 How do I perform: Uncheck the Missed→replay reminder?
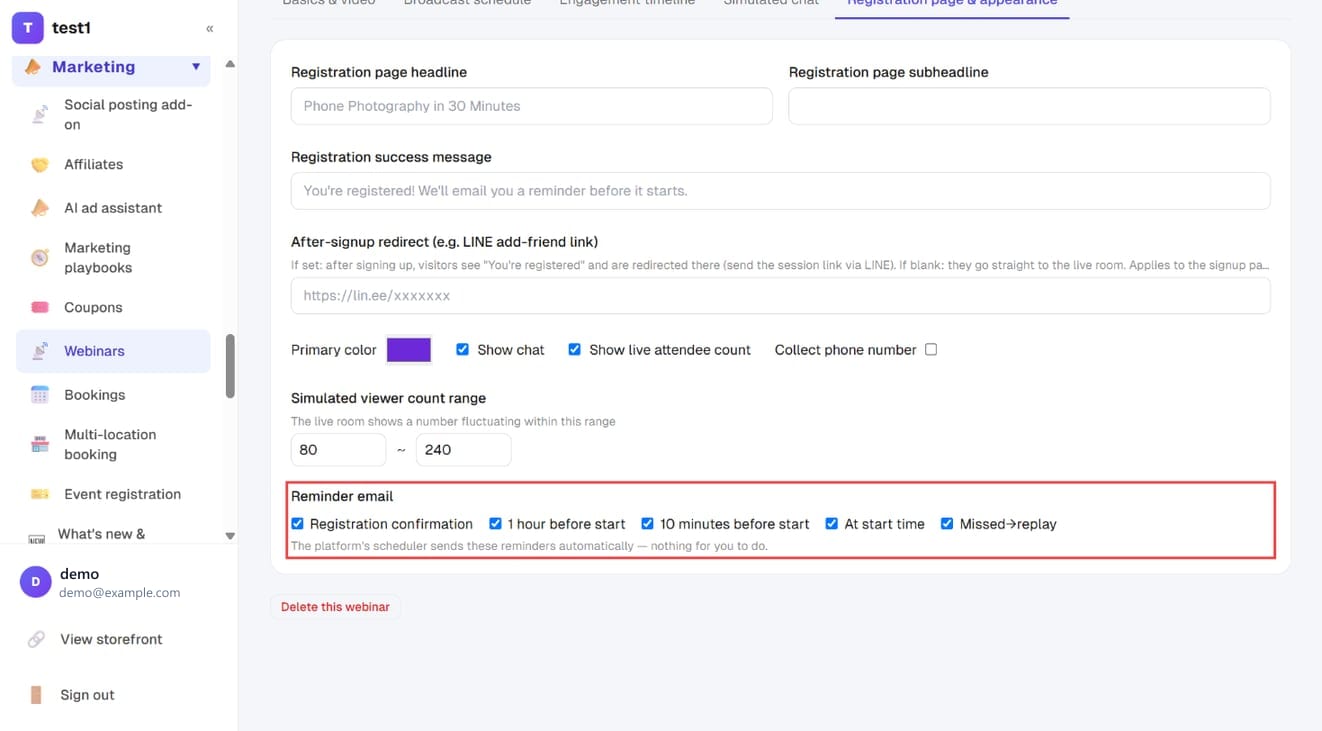(x=947, y=524)
